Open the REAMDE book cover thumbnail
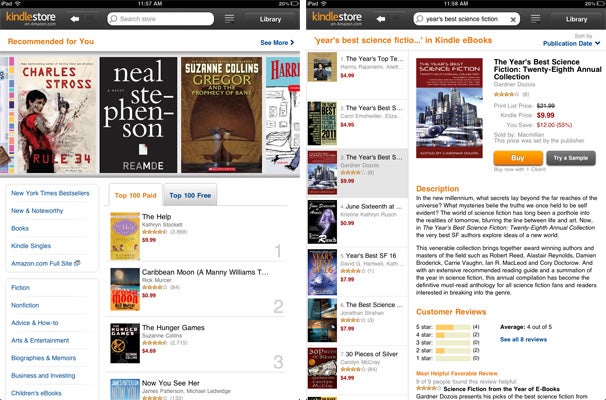The height and width of the screenshot is (400, 606). pyautogui.click(x=138, y=115)
